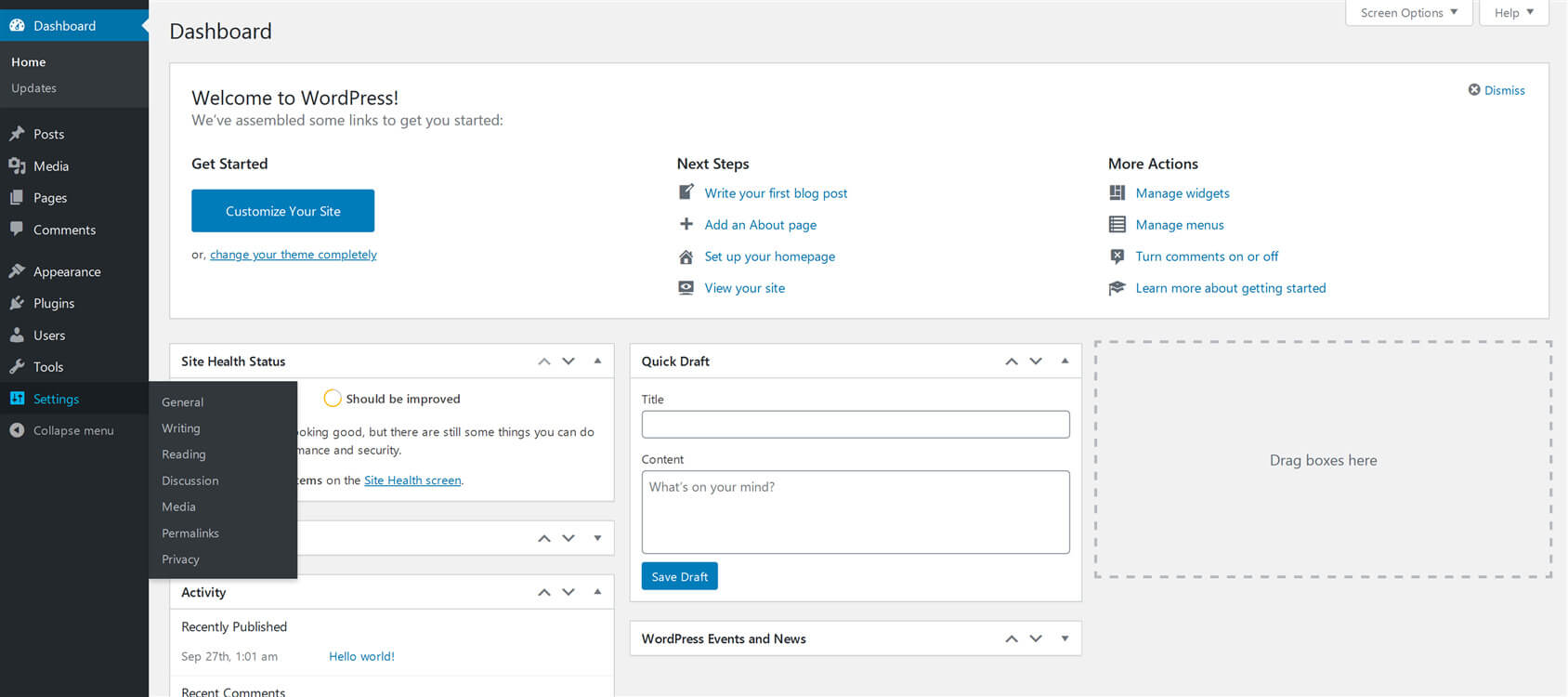Click the comment-off icon beside Turn comments on or off

tap(1117, 256)
